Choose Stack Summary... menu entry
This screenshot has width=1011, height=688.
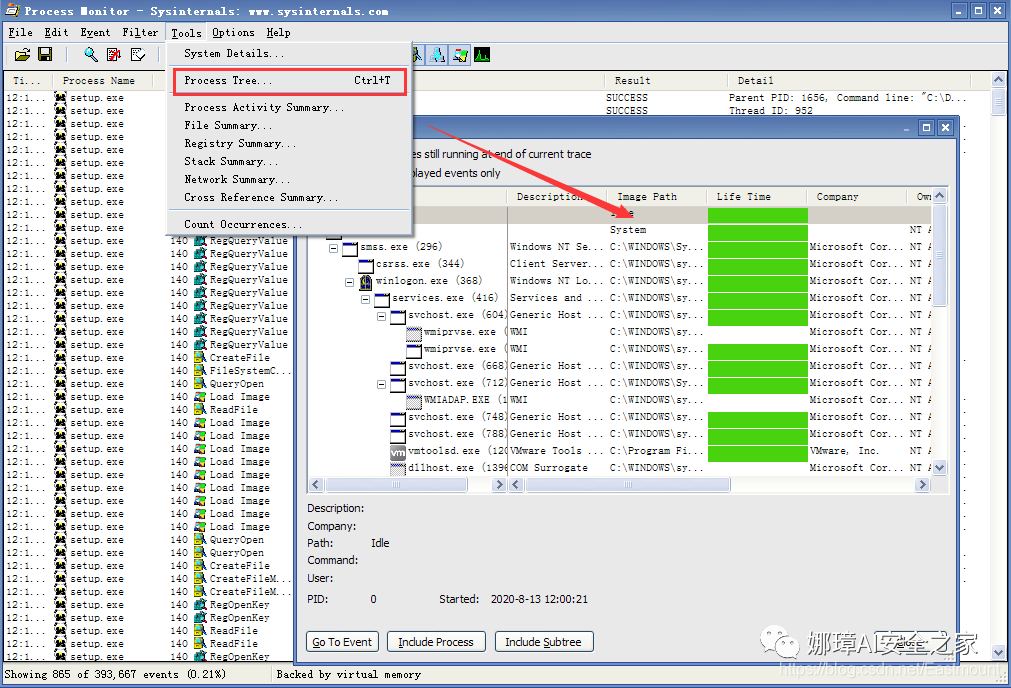[289, 162]
